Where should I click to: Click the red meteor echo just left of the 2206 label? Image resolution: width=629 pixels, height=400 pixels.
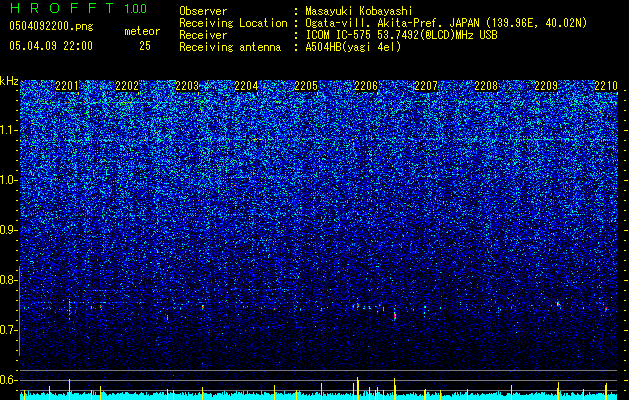357,306
